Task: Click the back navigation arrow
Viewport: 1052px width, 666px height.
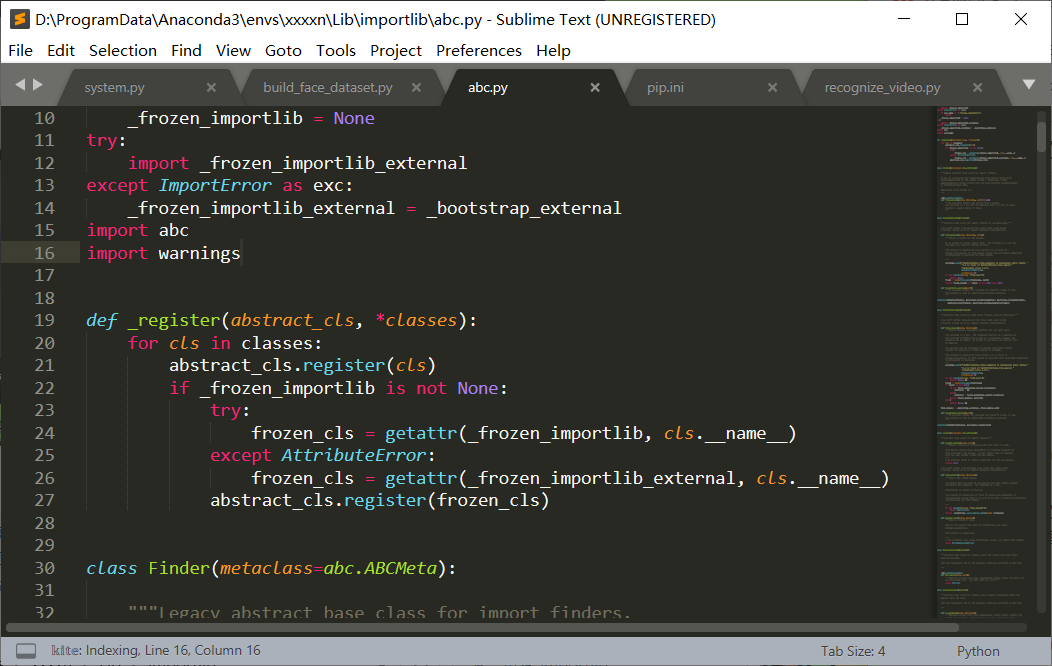Action: (19, 86)
